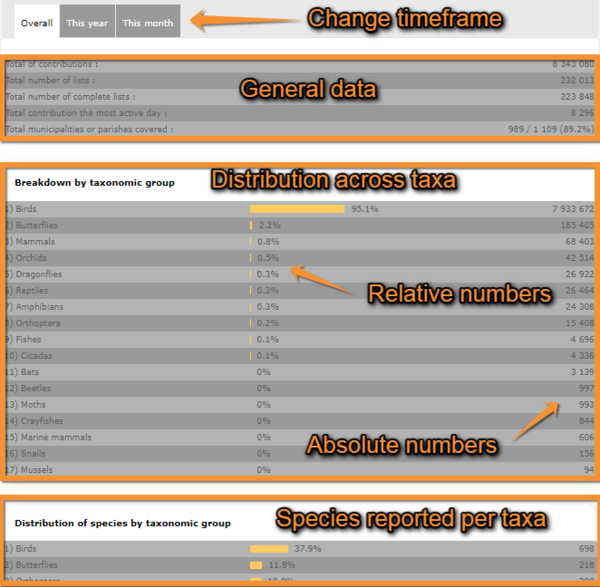Click the Moths absolute count 993
The height and width of the screenshot is (587, 600).
(583, 404)
